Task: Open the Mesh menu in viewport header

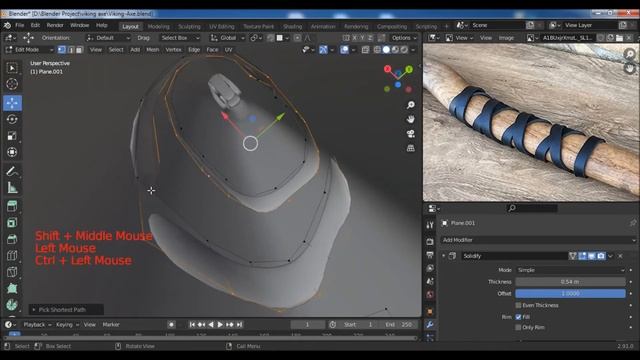Action: pos(153,50)
